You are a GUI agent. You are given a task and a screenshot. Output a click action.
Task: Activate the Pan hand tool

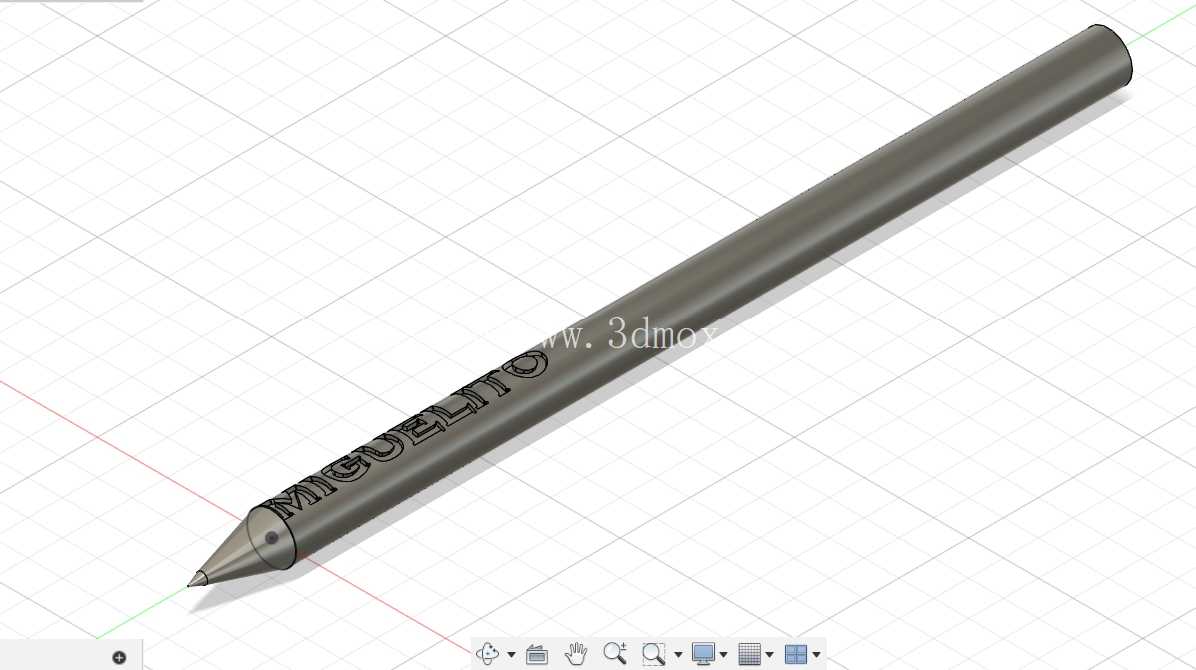click(576, 654)
